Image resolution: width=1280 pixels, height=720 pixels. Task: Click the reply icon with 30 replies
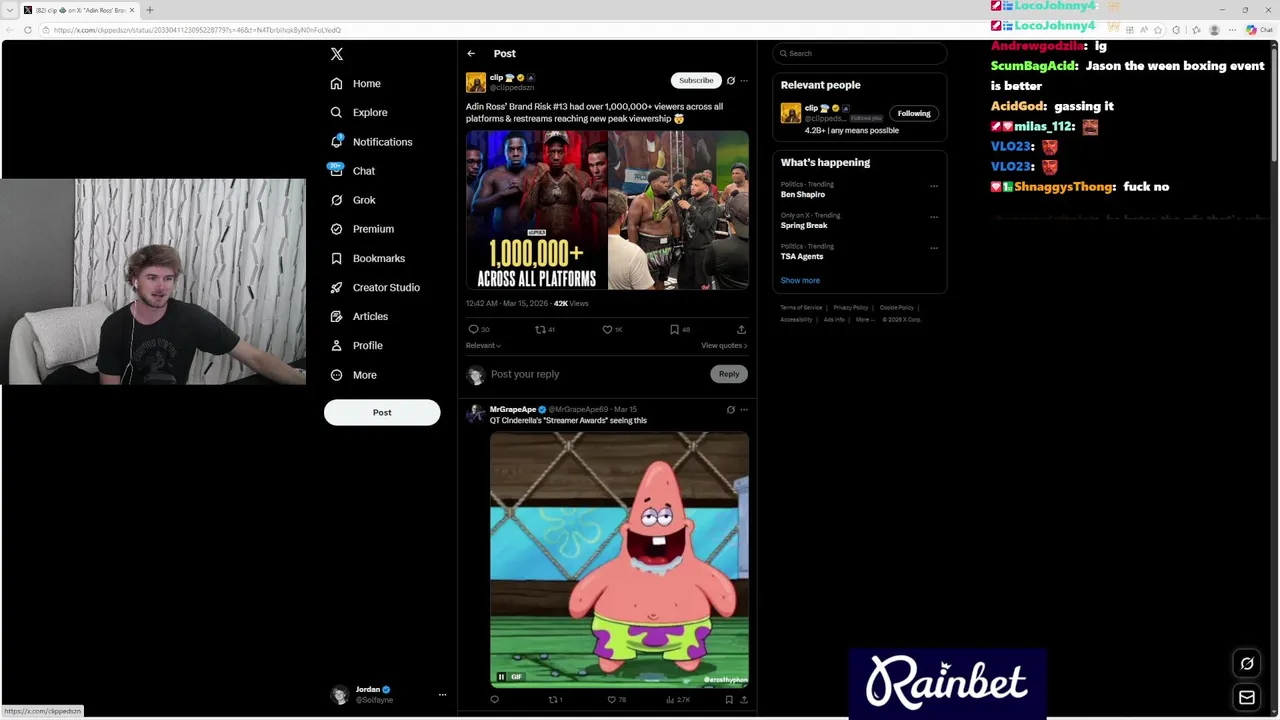coord(474,329)
